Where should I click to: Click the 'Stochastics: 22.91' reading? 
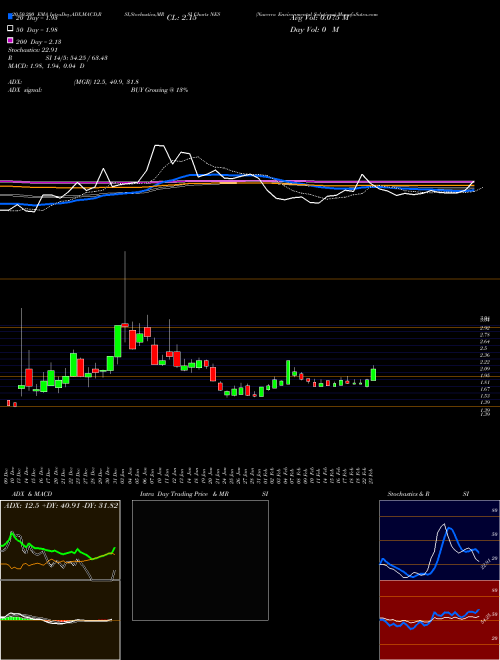[32, 50]
